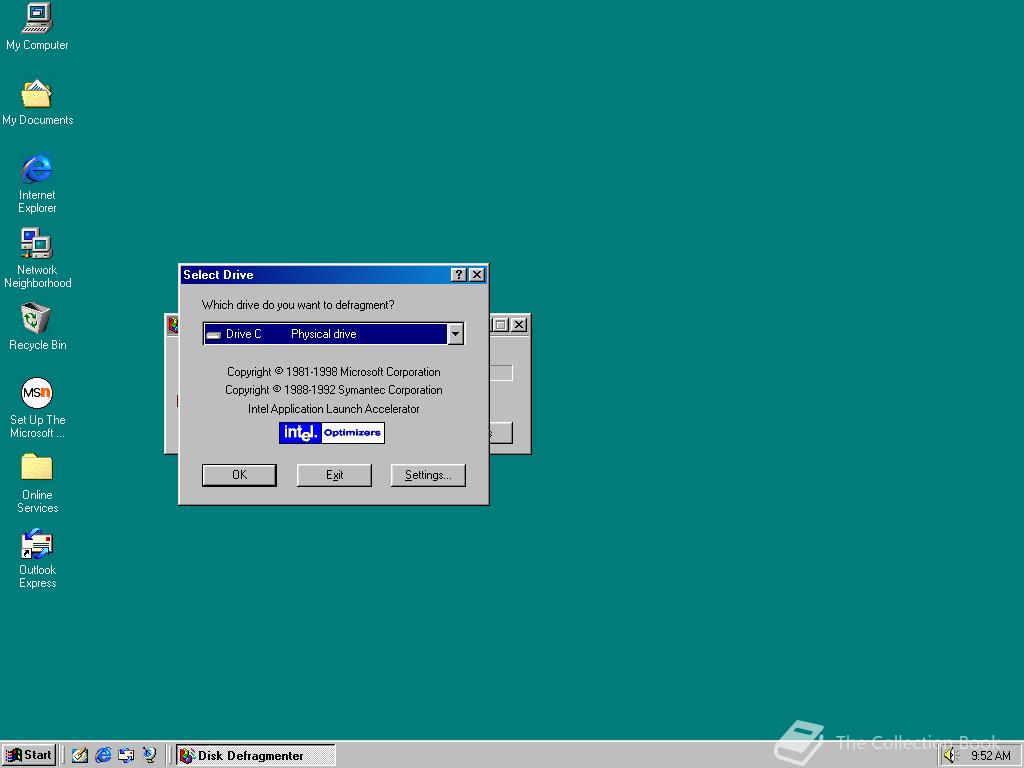Close the Select Drive dialog
The image size is (1024, 768).
[x=477, y=274]
